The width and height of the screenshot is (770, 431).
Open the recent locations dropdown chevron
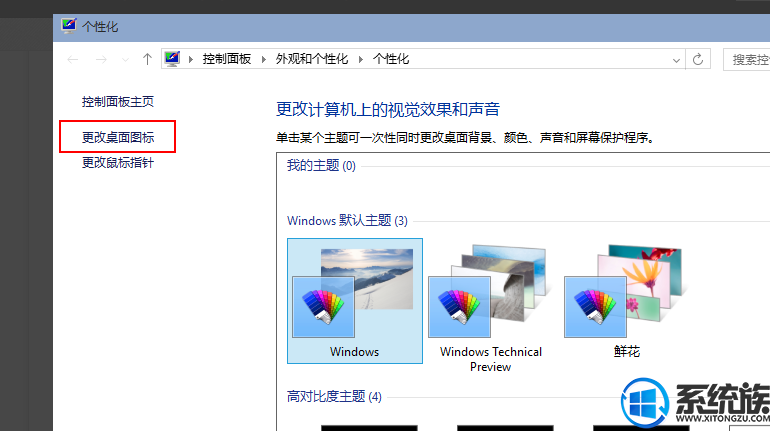pyautogui.click(x=125, y=60)
